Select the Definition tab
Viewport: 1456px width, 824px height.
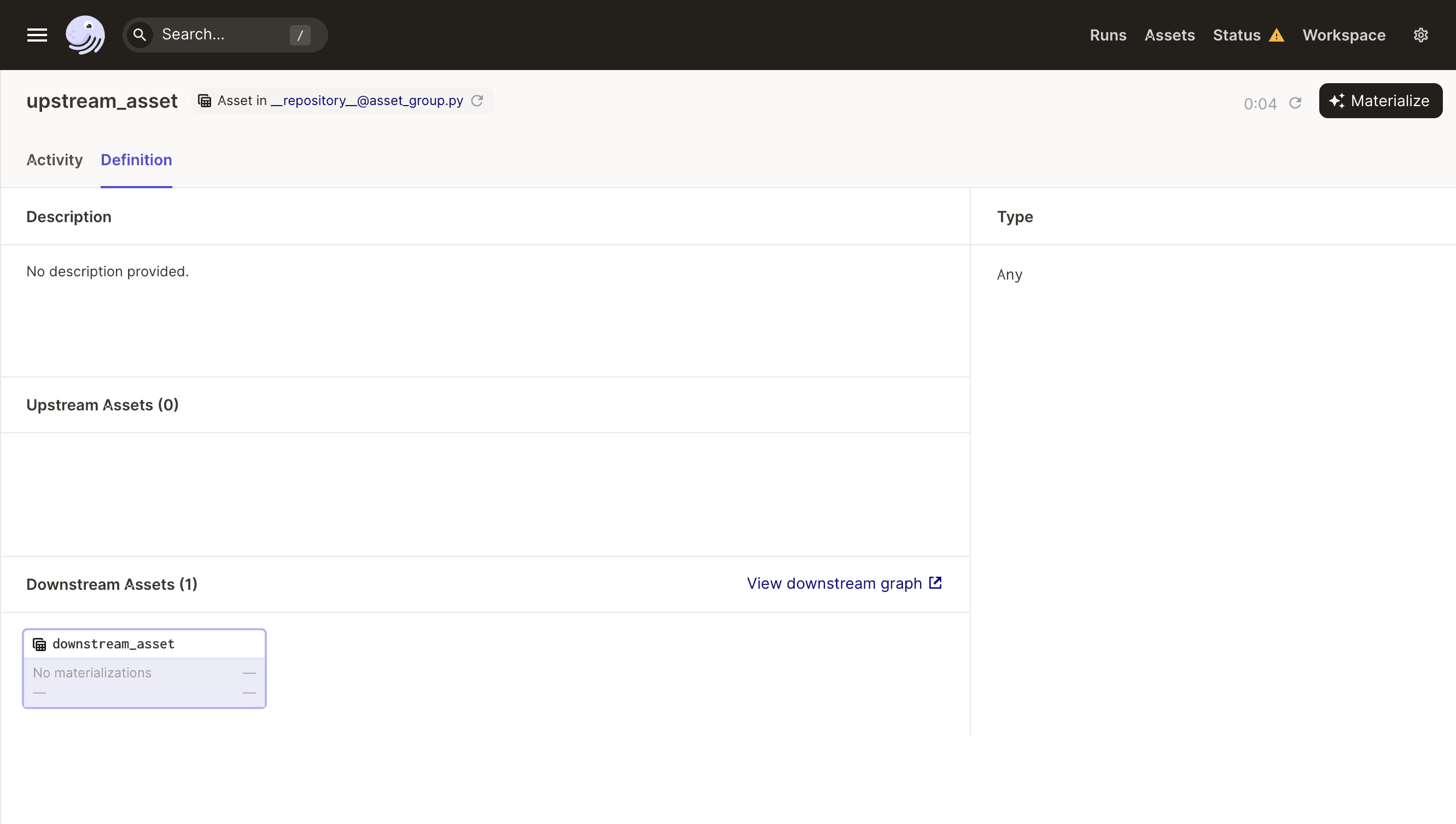136,160
